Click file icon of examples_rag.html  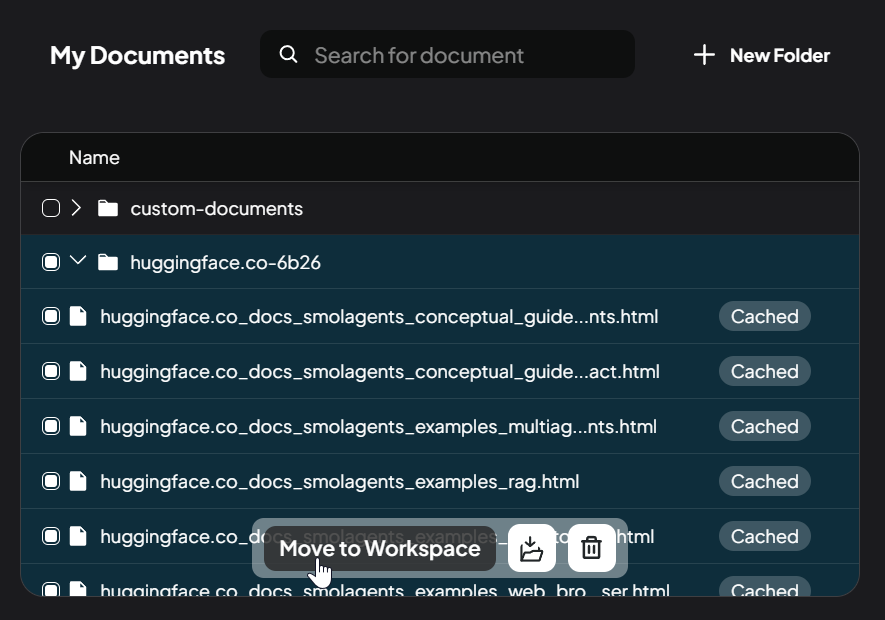pos(78,481)
